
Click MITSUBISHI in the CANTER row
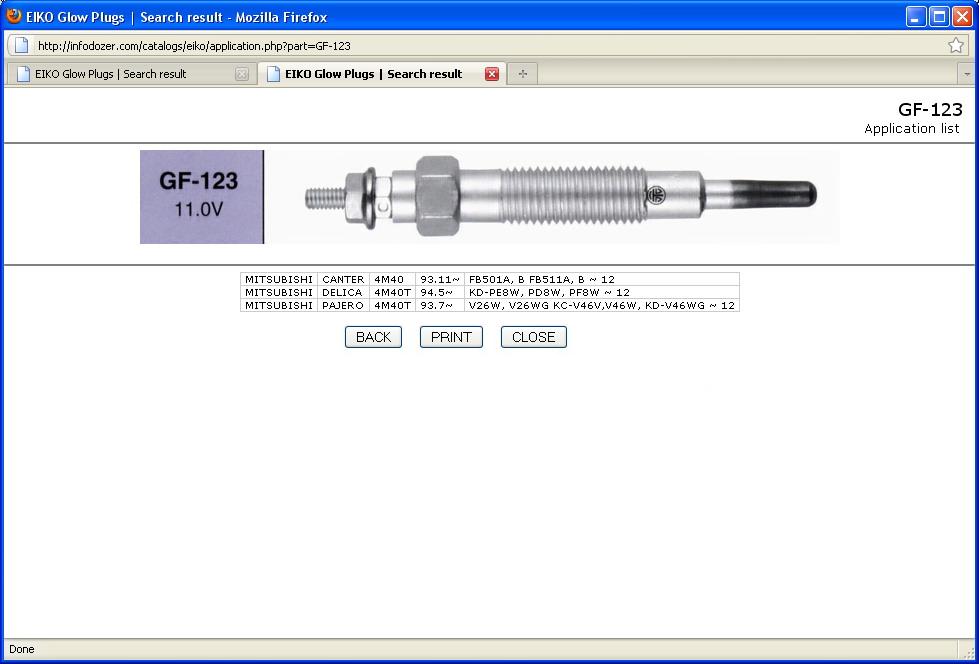point(278,279)
